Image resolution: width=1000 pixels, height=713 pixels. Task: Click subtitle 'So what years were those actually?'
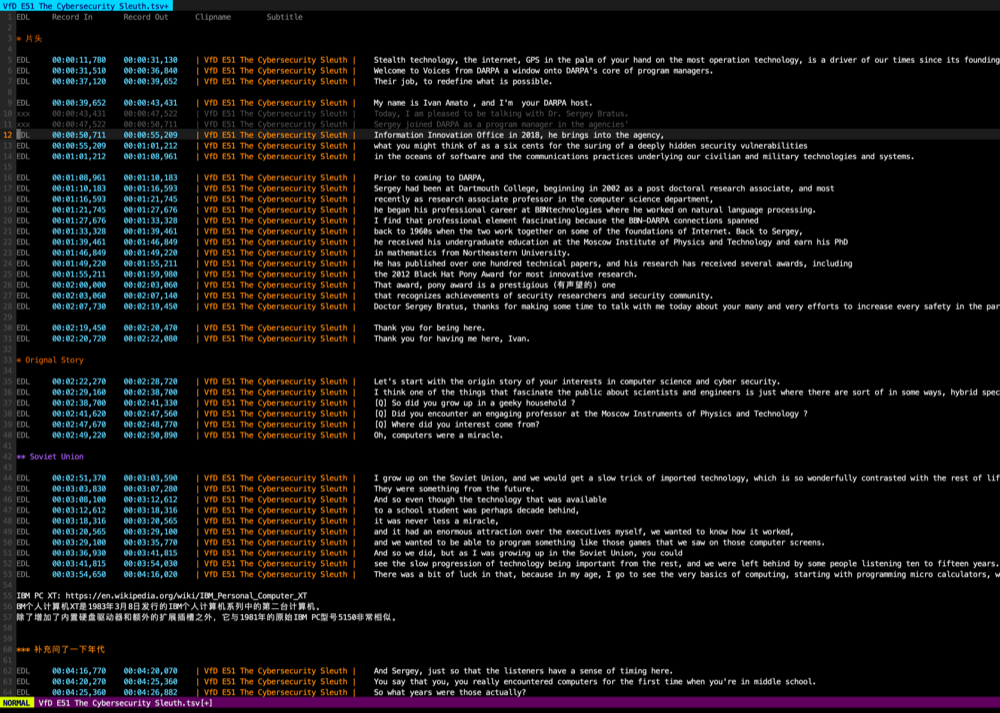(x=450, y=693)
